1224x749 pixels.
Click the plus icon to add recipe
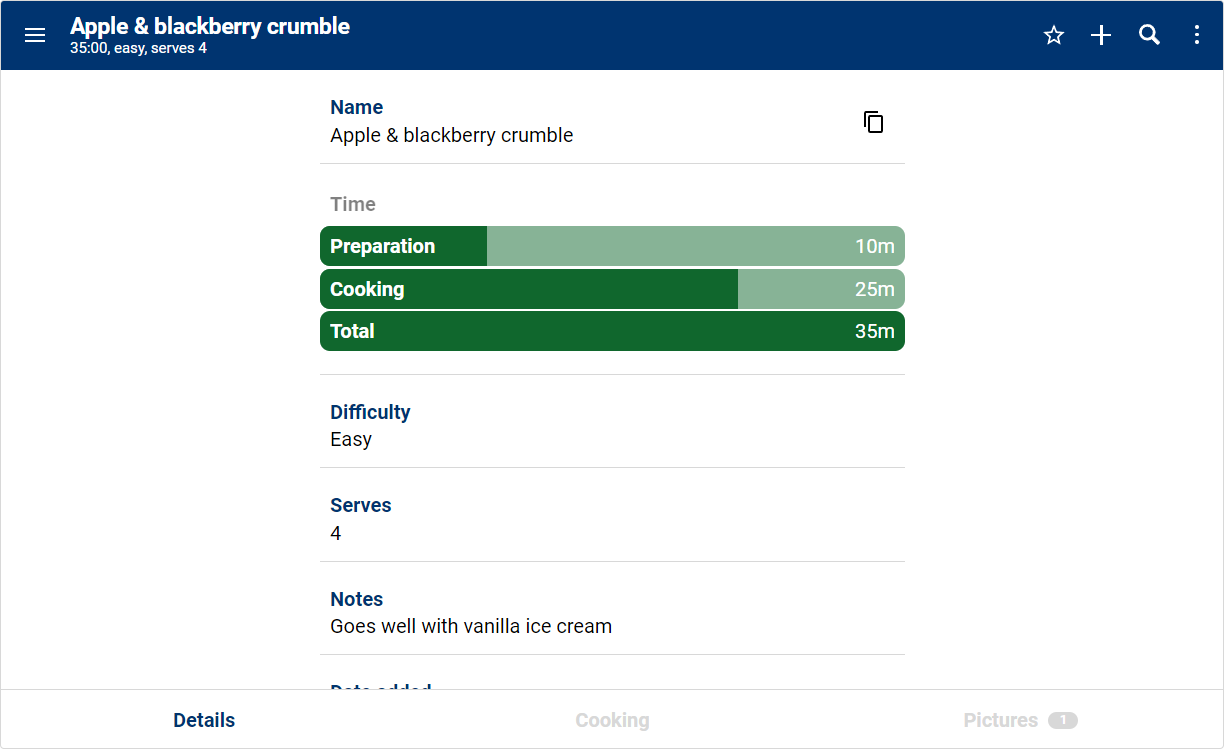(1101, 35)
